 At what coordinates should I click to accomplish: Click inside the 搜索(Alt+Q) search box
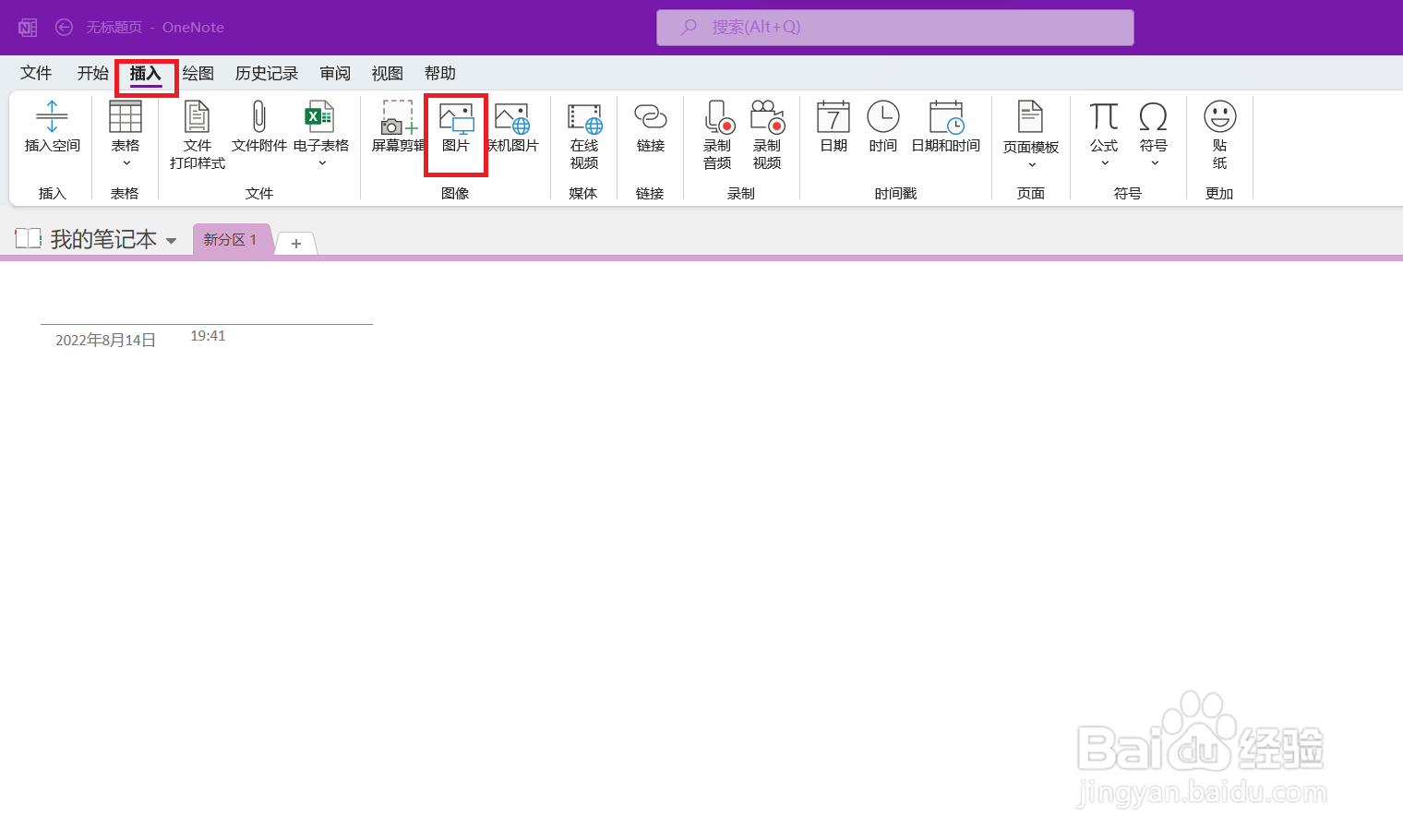(894, 27)
